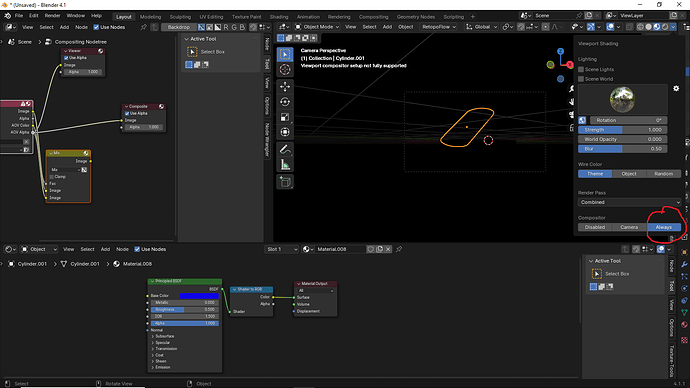Viewport: 690px width, 388px height.
Task: Toggle Use Nodes in shader editor header
Action: click(137, 249)
